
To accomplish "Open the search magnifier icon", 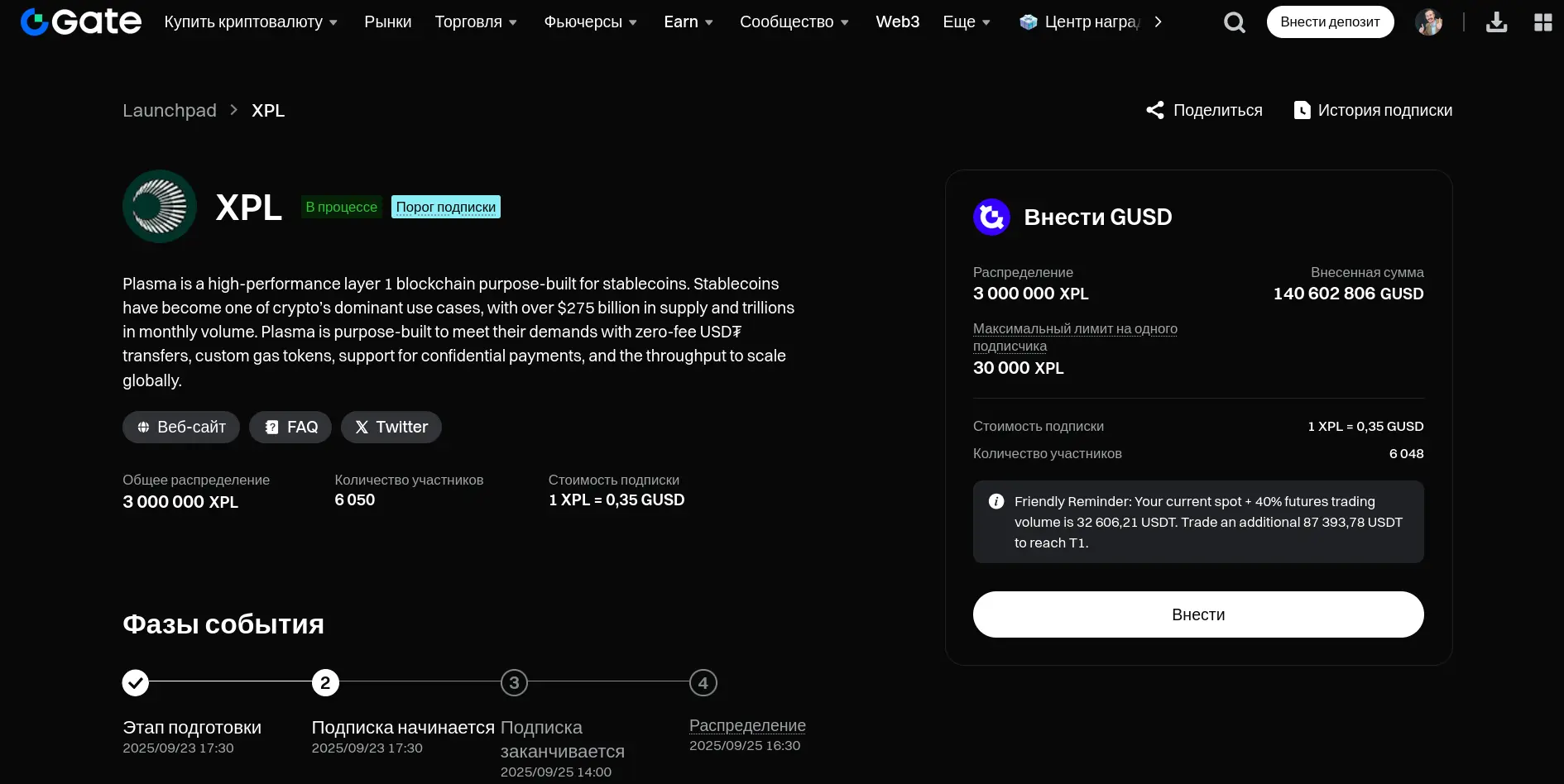I will (1235, 22).
